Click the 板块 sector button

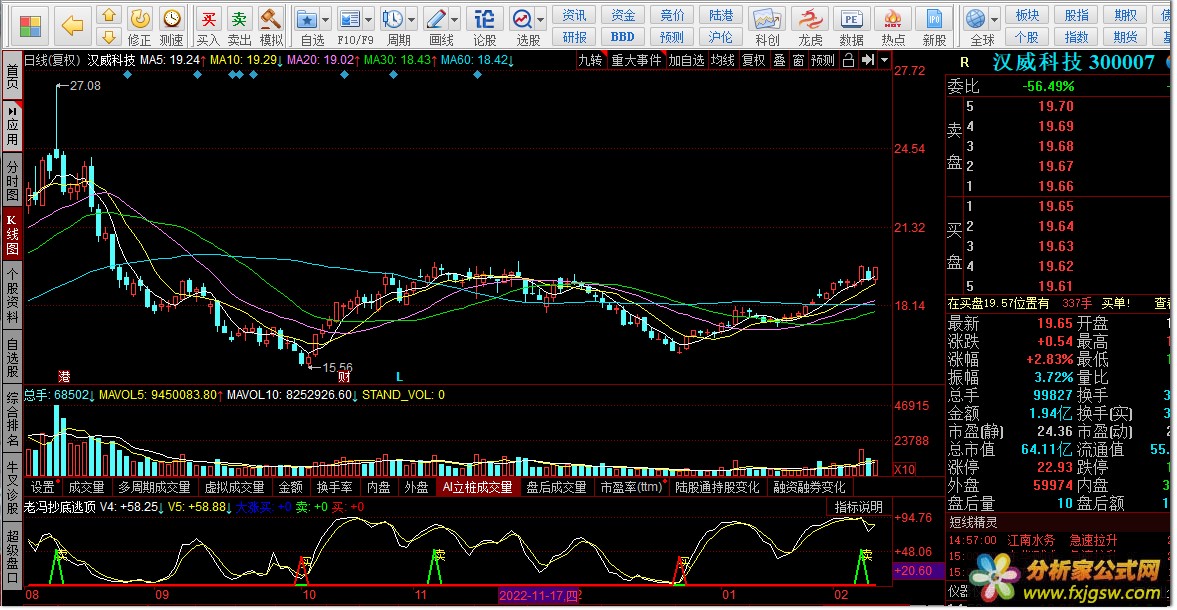[x=1027, y=15]
